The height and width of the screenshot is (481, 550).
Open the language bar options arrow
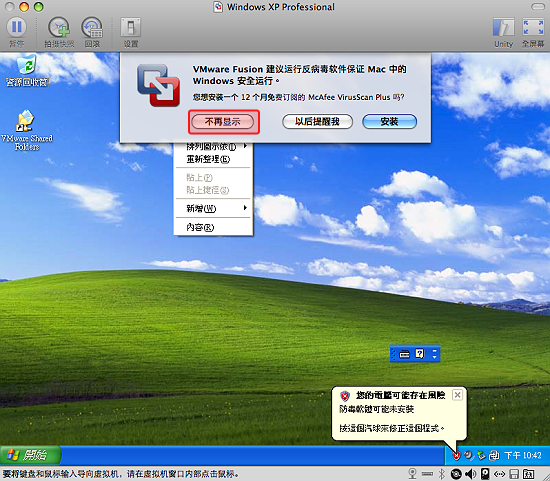click(x=435, y=357)
